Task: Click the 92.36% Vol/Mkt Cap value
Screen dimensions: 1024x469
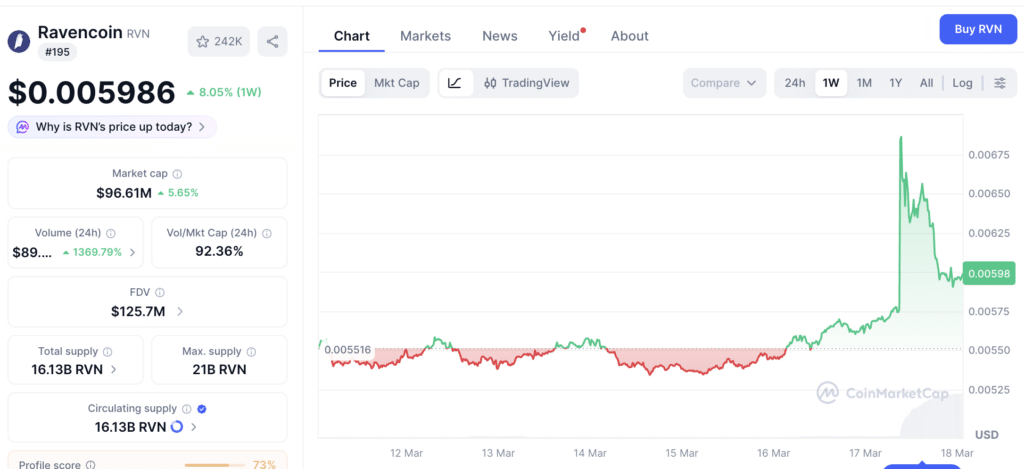Action: point(219,251)
